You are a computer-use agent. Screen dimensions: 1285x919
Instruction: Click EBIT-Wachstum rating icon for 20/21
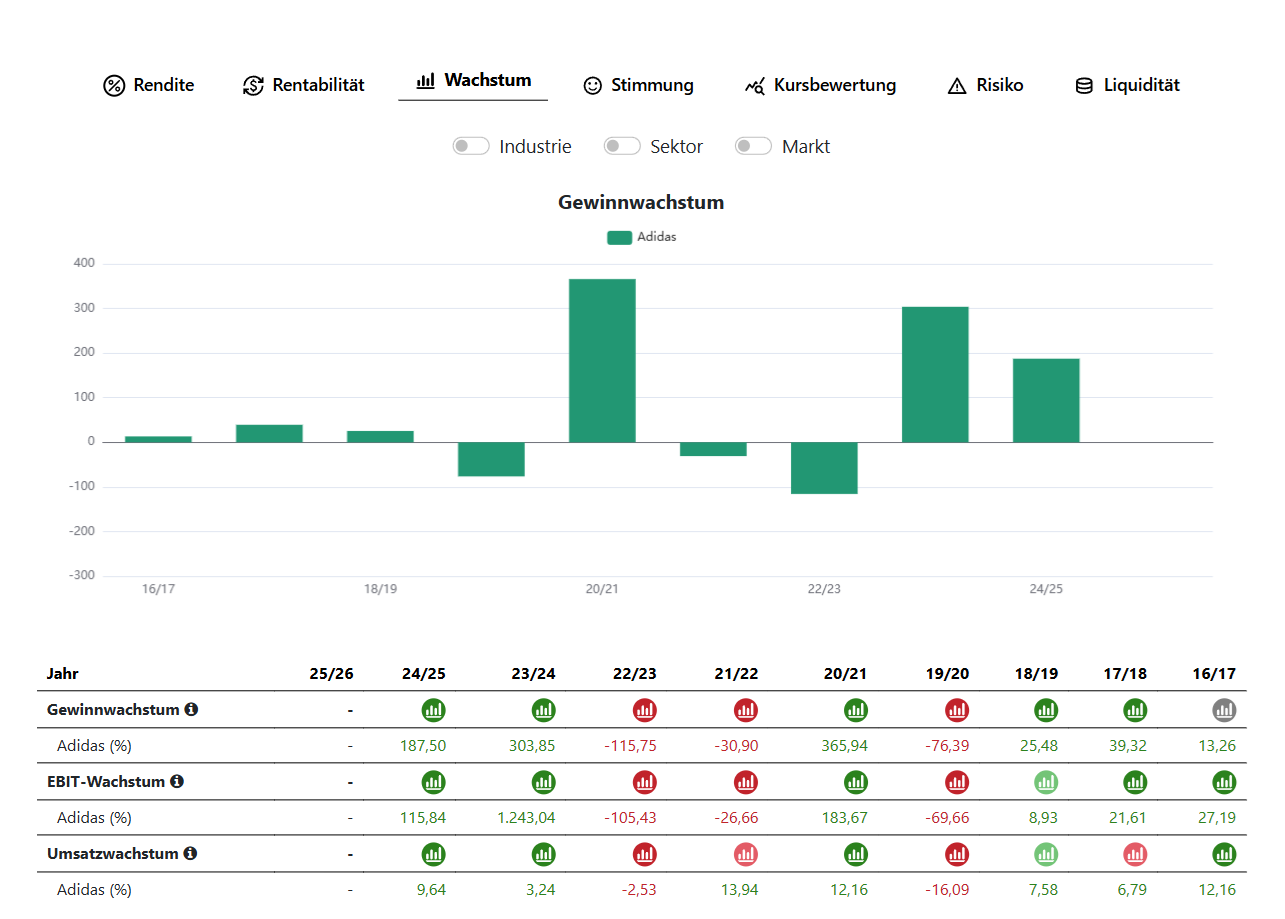point(856,782)
